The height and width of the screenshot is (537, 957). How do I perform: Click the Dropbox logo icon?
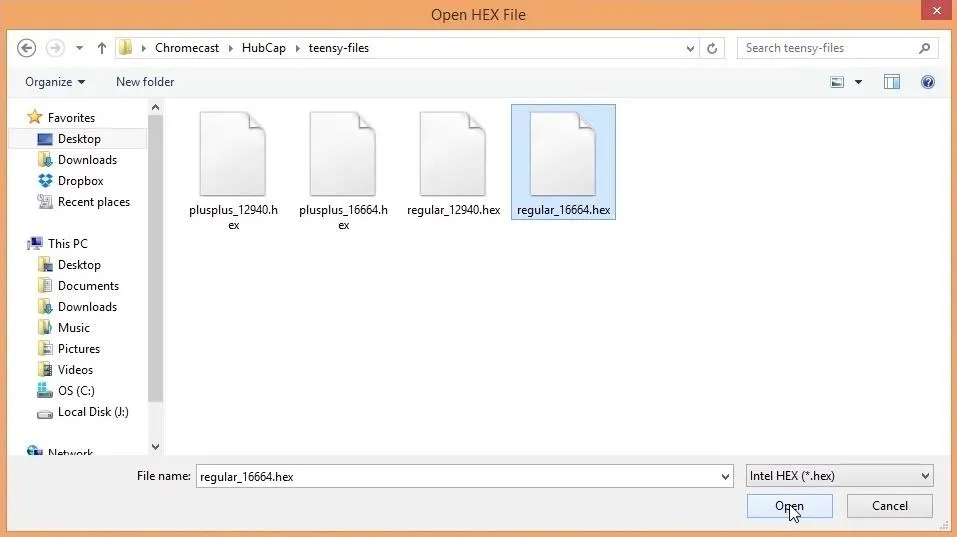45,181
